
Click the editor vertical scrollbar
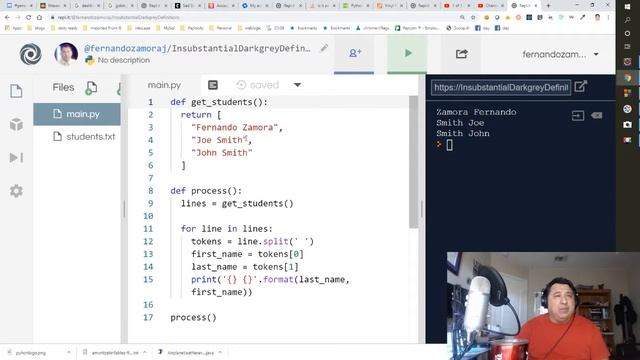point(413,162)
